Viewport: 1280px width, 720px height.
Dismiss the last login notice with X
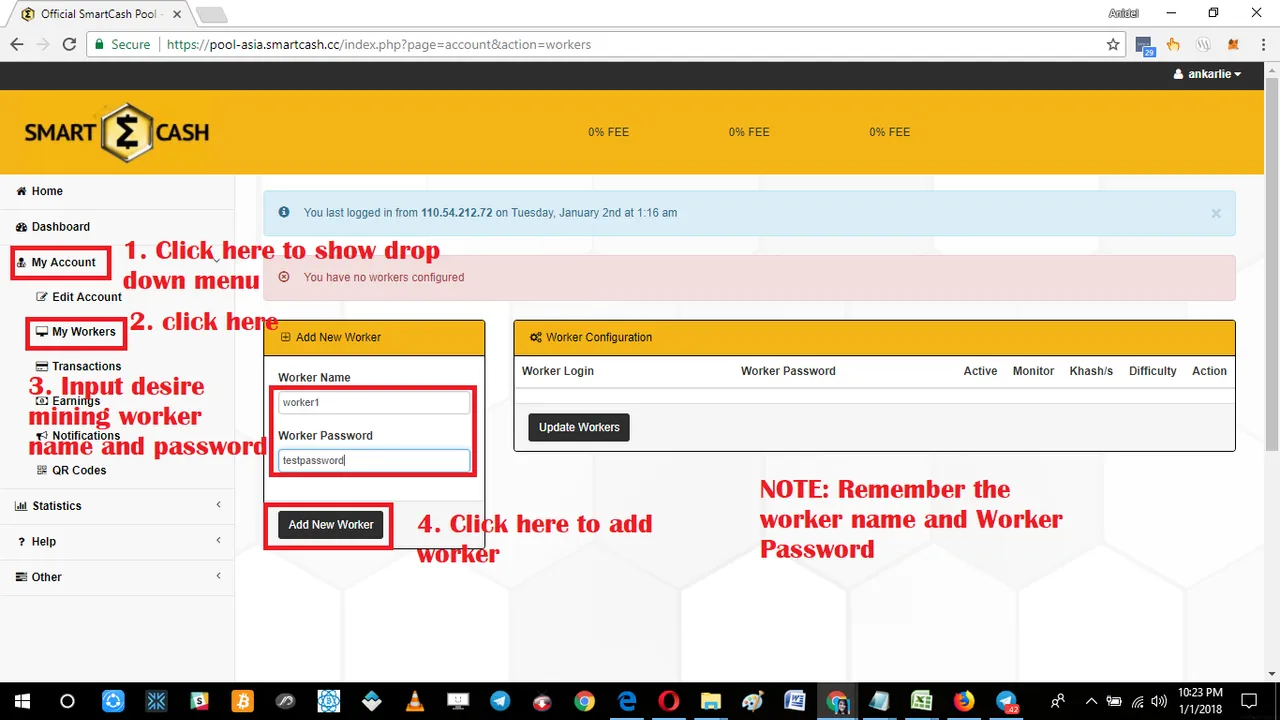pyautogui.click(x=1216, y=213)
